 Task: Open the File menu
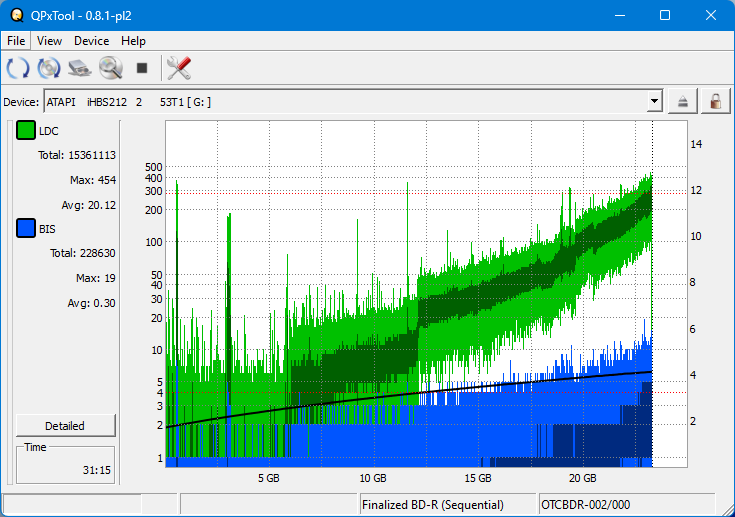point(16,41)
